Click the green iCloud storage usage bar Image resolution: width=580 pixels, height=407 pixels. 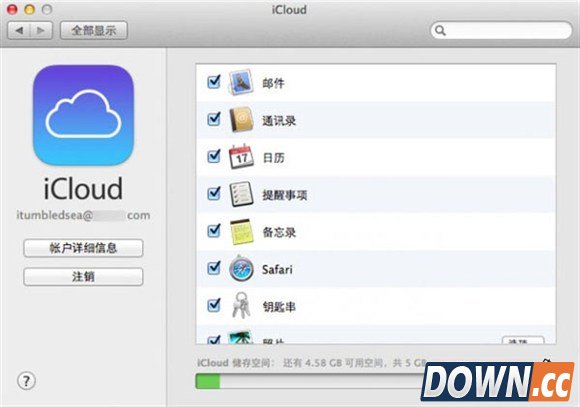[208, 381]
